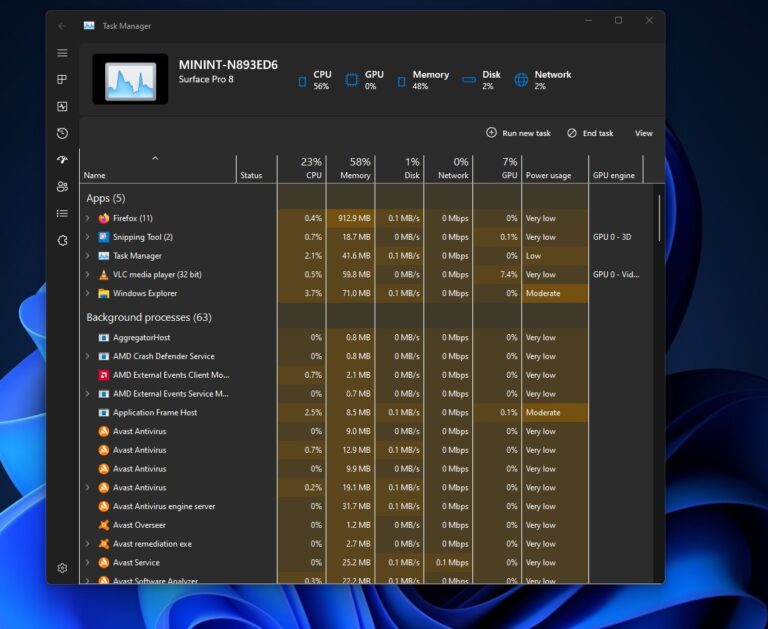The image size is (768, 629).
Task: Sort by Power usage column header
Action: [555, 169]
